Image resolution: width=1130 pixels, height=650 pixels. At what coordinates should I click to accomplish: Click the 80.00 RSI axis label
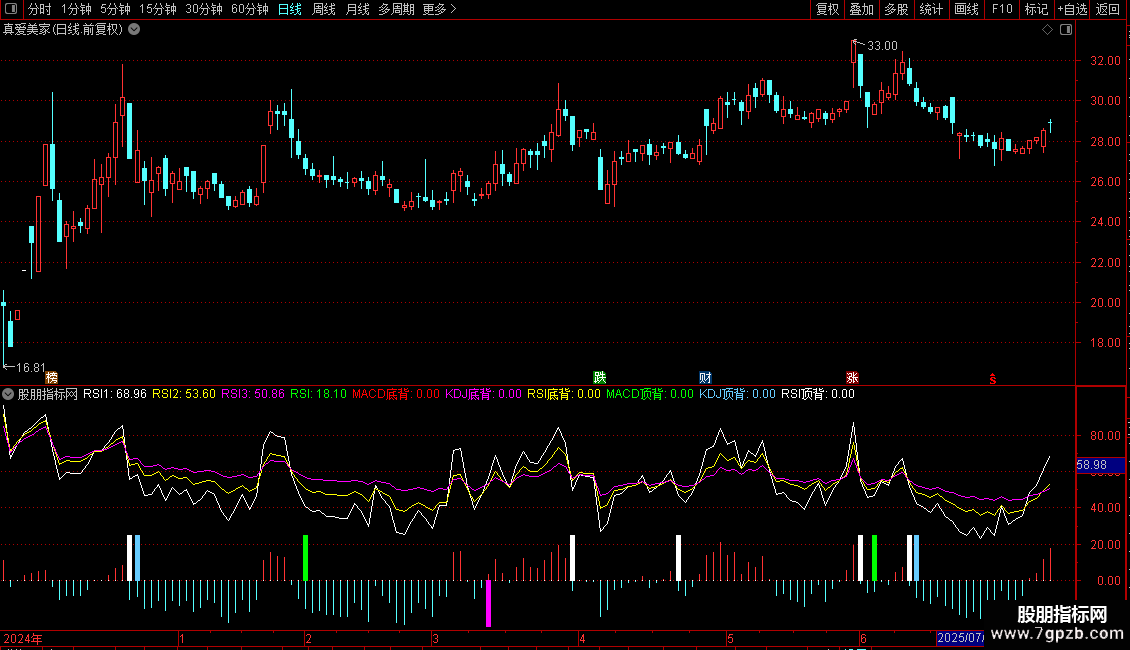[x=1105, y=436]
